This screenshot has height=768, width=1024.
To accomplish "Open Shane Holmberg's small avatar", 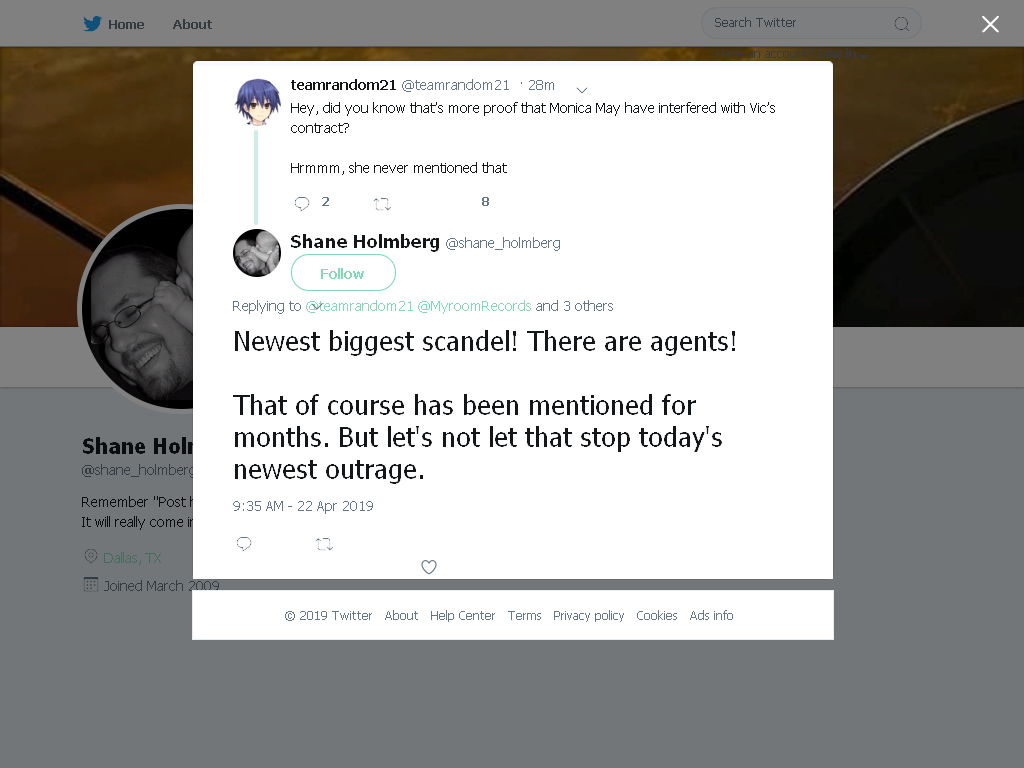I will 257,253.
